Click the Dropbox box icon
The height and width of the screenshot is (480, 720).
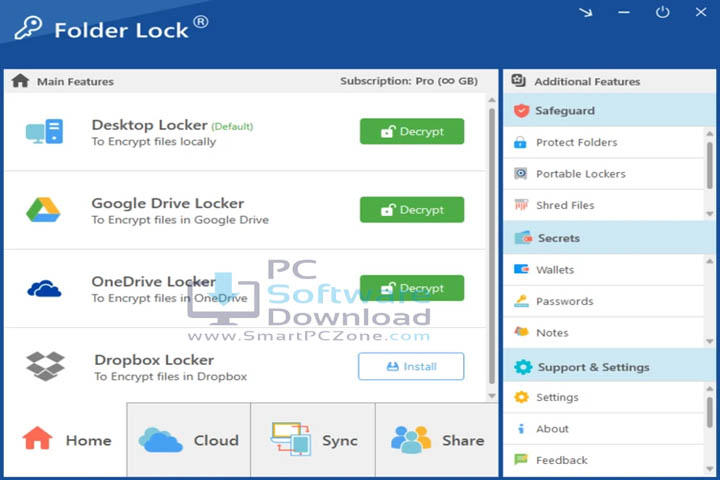click(x=45, y=366)
